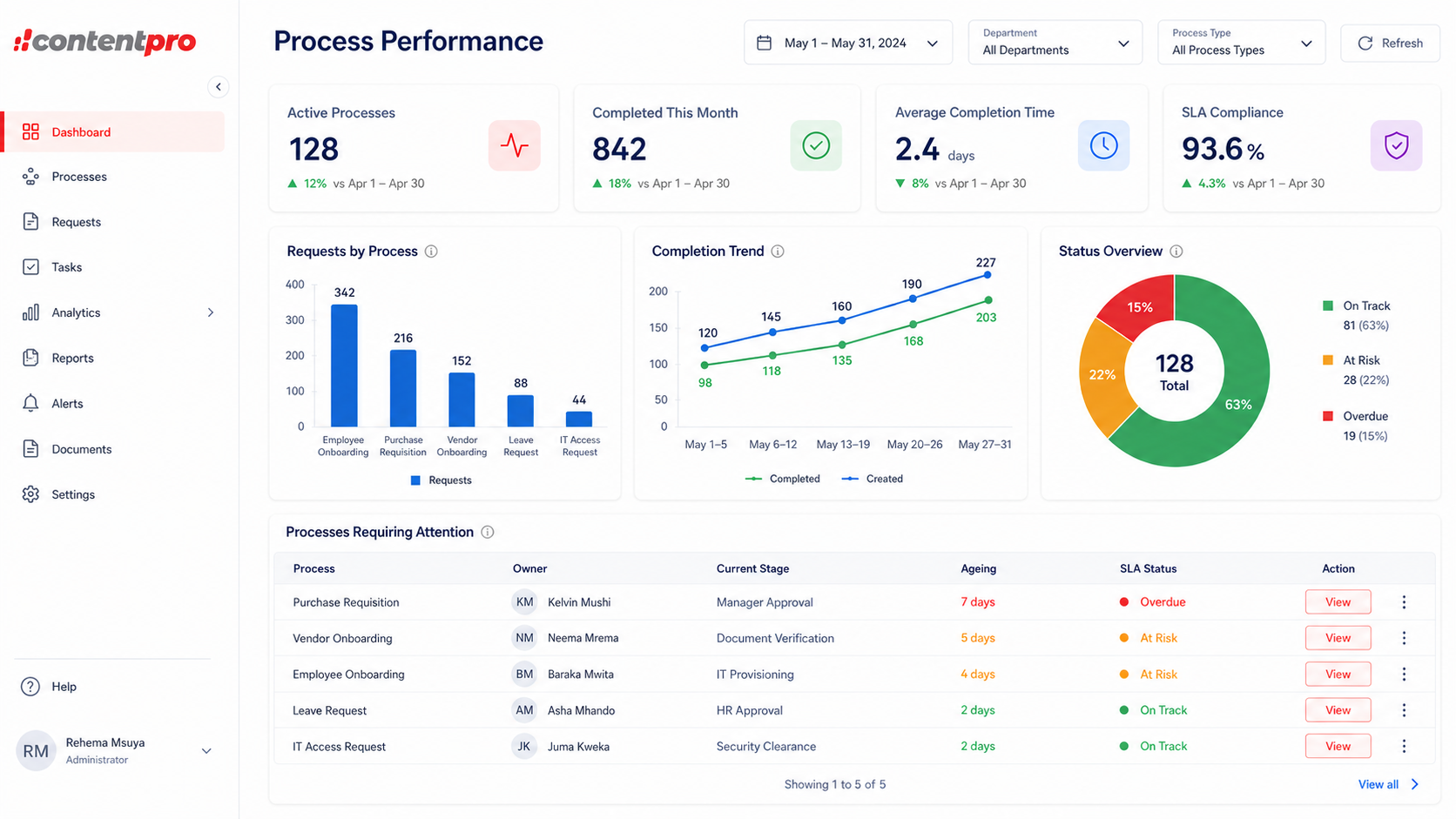Click the AM avatar for Asha Mhando
The width and height of the screenshot is (1456, 819).
coord(524,710)
